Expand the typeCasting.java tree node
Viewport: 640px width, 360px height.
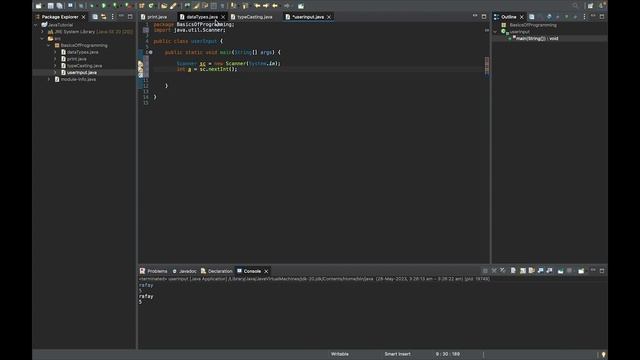click(x=56, y=66)
